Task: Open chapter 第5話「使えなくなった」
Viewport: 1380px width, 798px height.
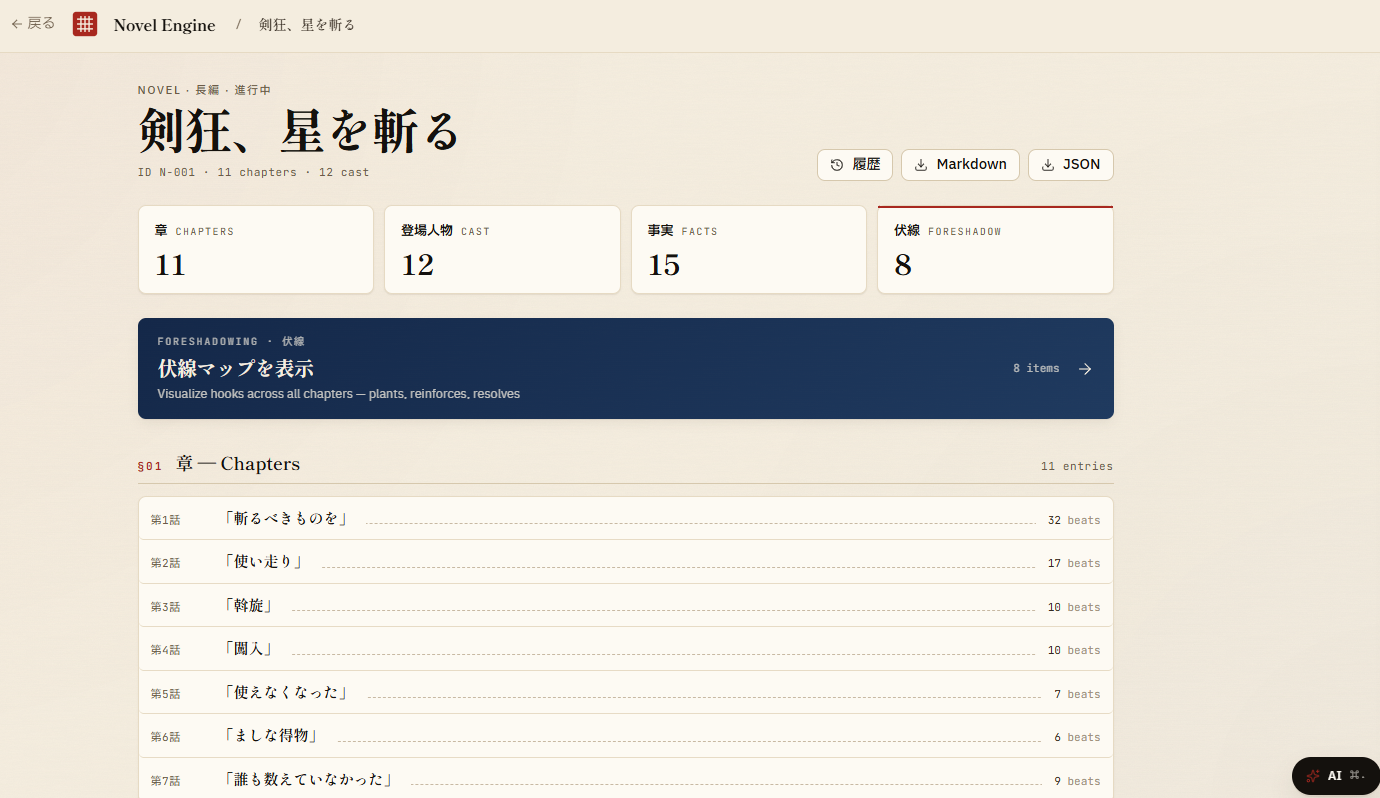Action: 626,693
